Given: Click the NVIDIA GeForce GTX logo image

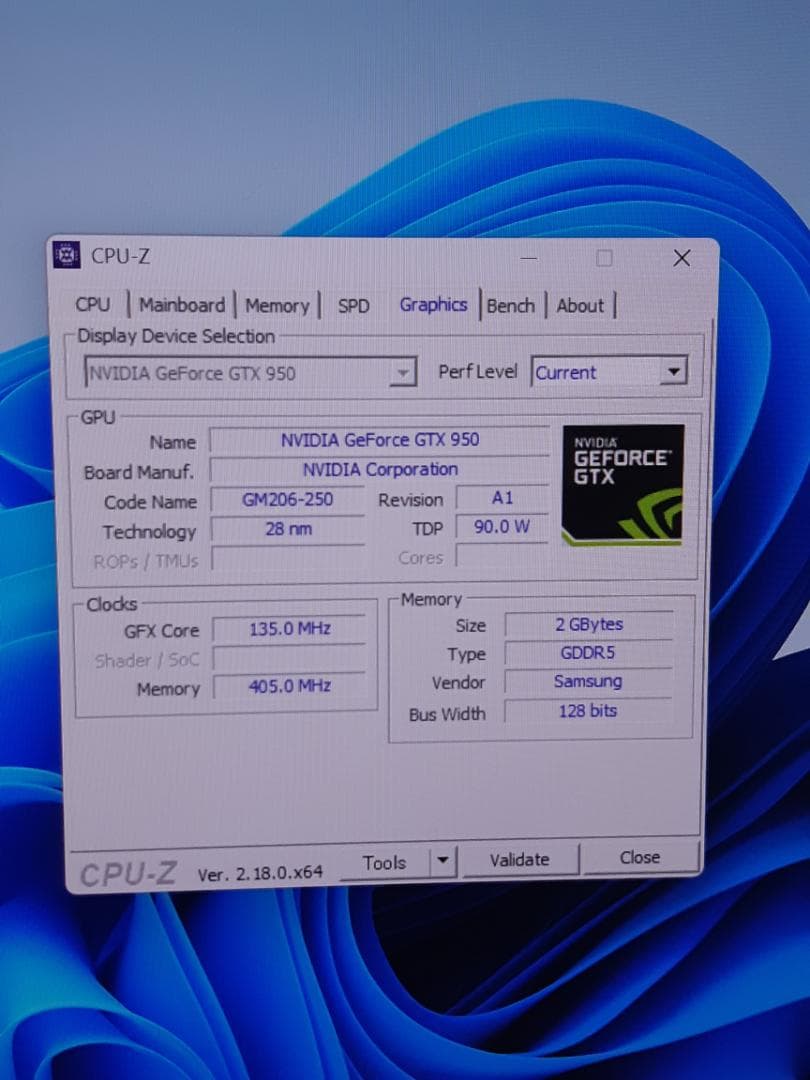Looking at the screenshot, I should (x=622, y=483).
